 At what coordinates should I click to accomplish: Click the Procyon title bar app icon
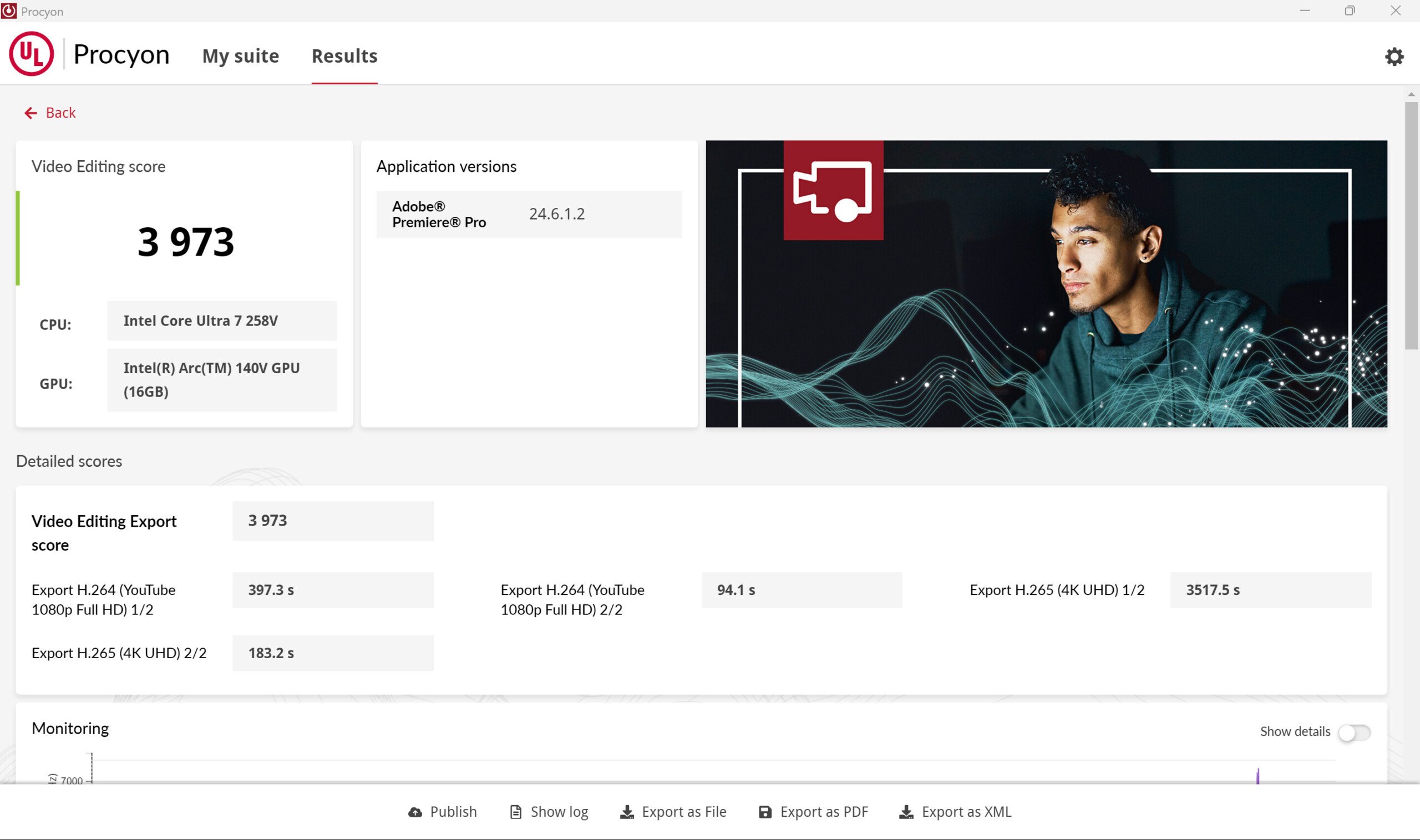(9, 11)
